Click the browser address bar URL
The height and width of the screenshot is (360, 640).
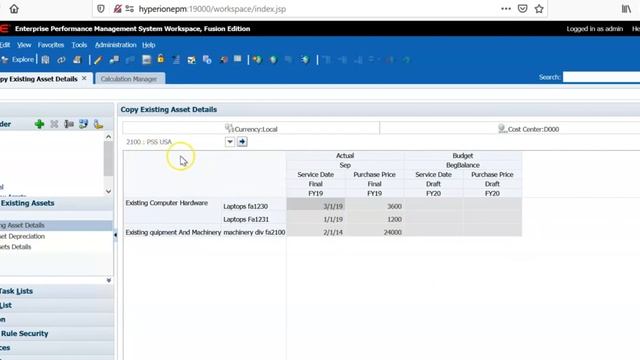212,9
